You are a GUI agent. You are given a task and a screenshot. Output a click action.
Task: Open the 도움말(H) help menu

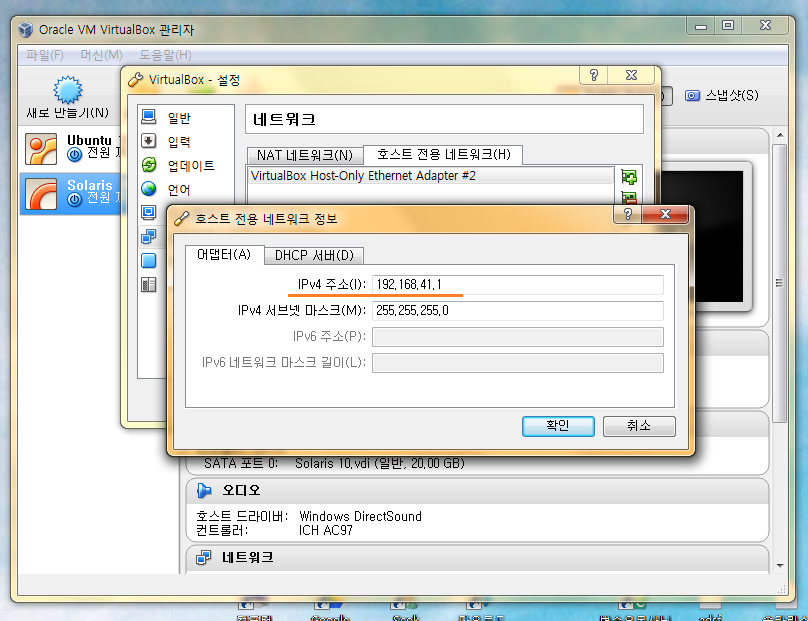tap(165, 55)
